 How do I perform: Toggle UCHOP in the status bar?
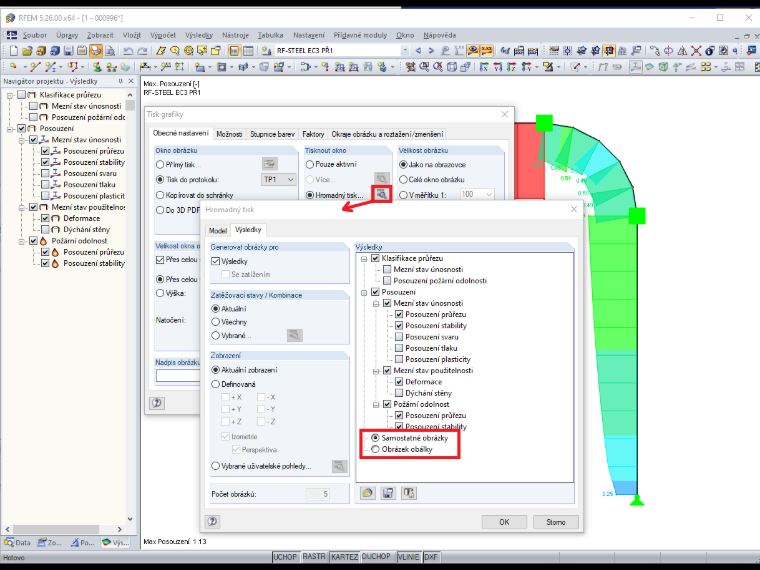285,557
